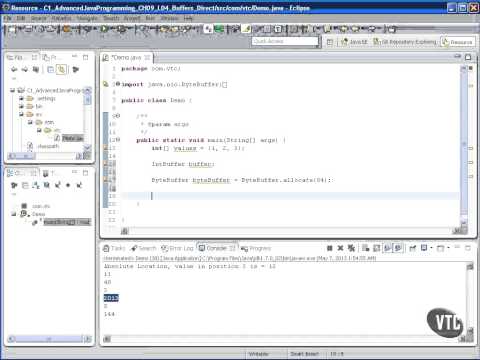Viewport: 480px width, 360px height.
Task: Switch to the Java EE perspective
Action: coord(354,42)
